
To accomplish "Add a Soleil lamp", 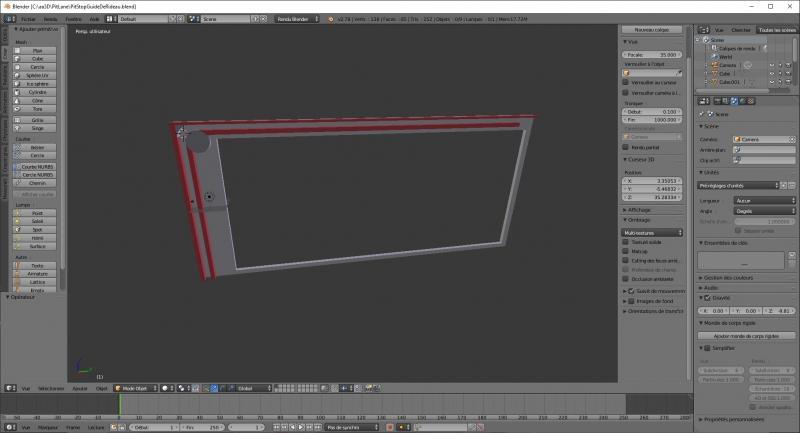I will pyautogui.click(x=37, y=222).
